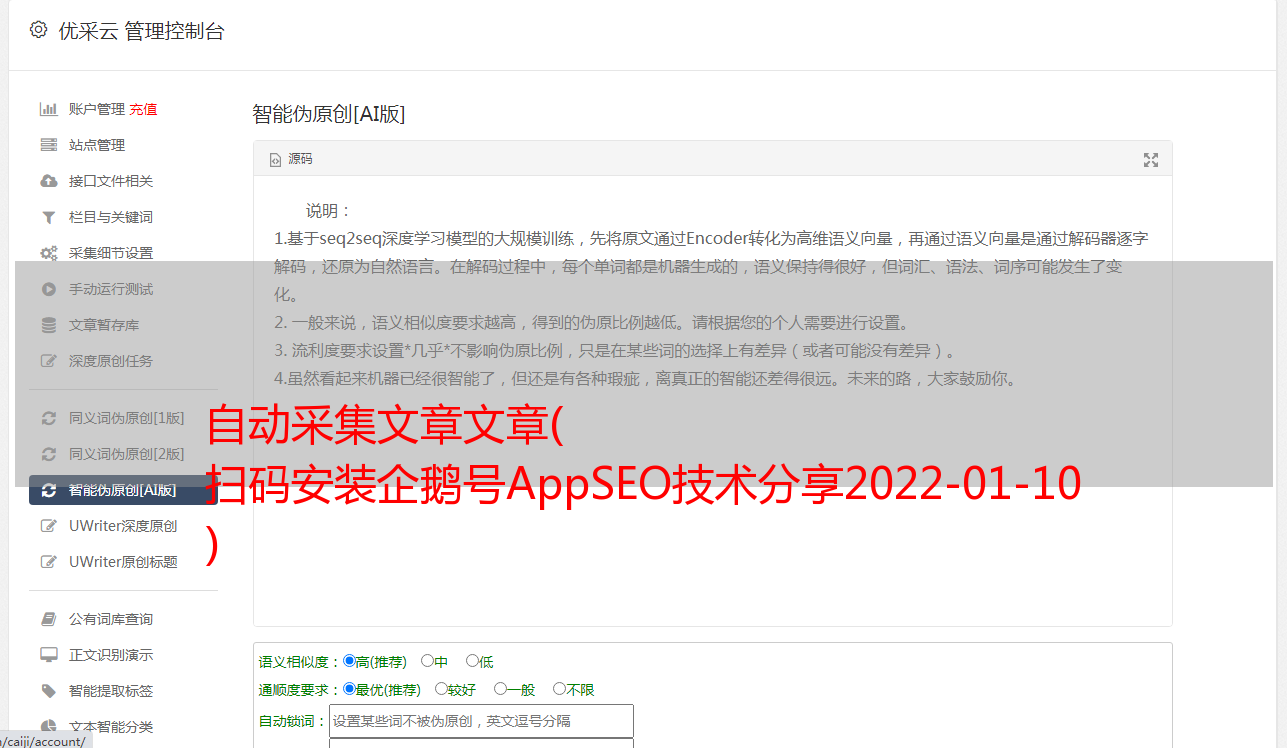
Task: Click the play circle icon for 手动运行测试
Action: [x=48, y=289]
